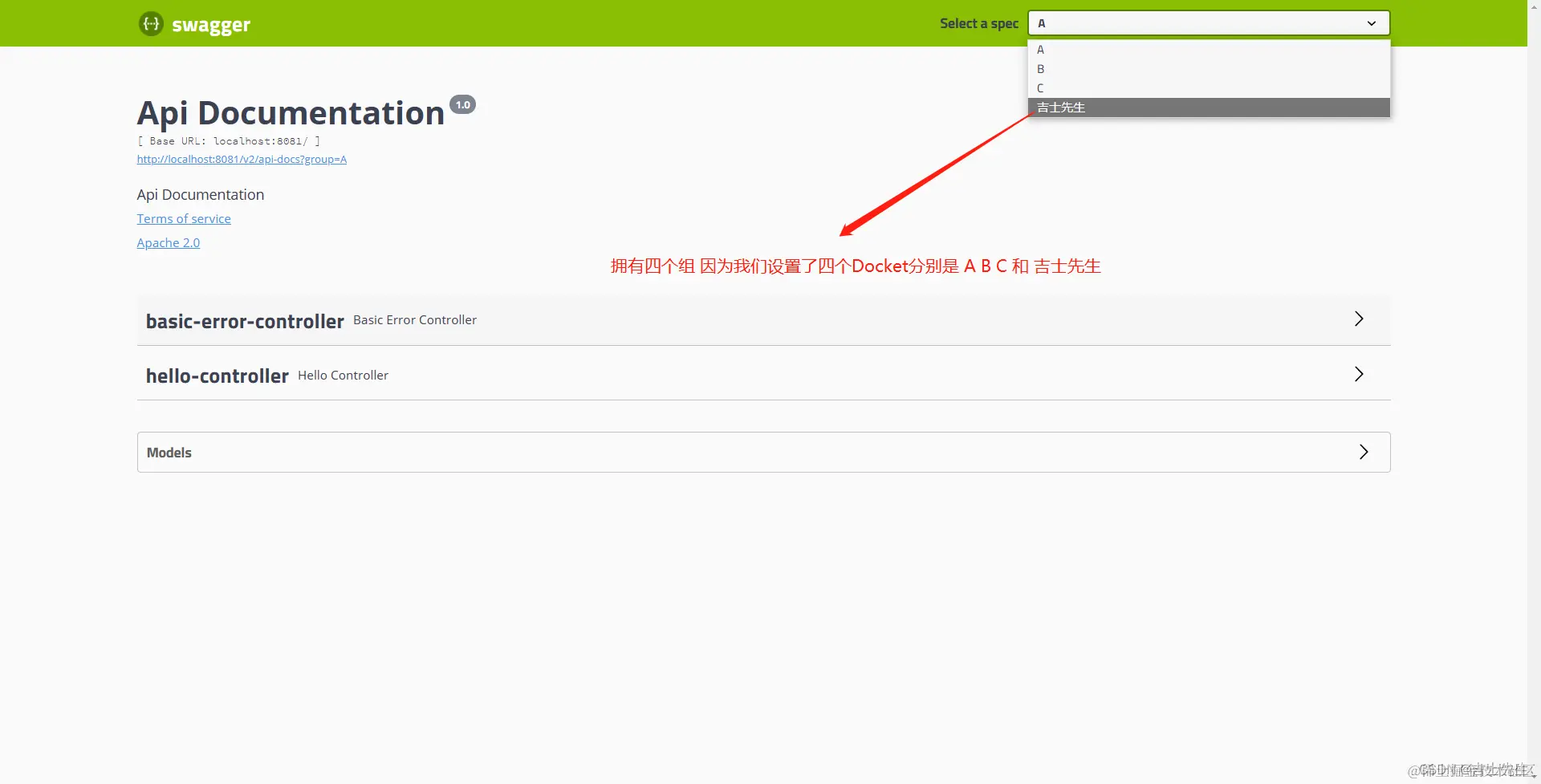Expand basic-error-controller section via chevron
The width and height of the screenshot is (1541, 784).
coord(1359,319)
